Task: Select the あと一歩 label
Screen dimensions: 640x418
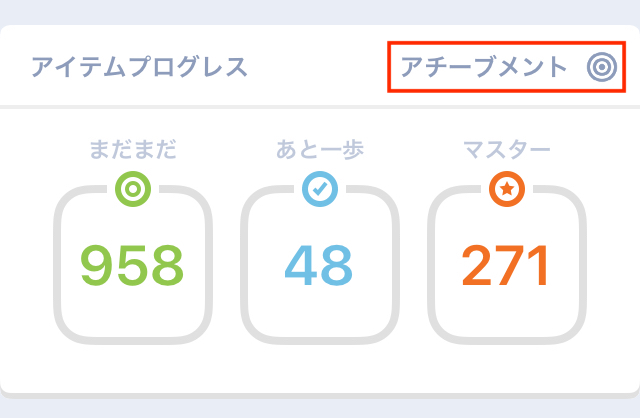Action: point(320,149)
